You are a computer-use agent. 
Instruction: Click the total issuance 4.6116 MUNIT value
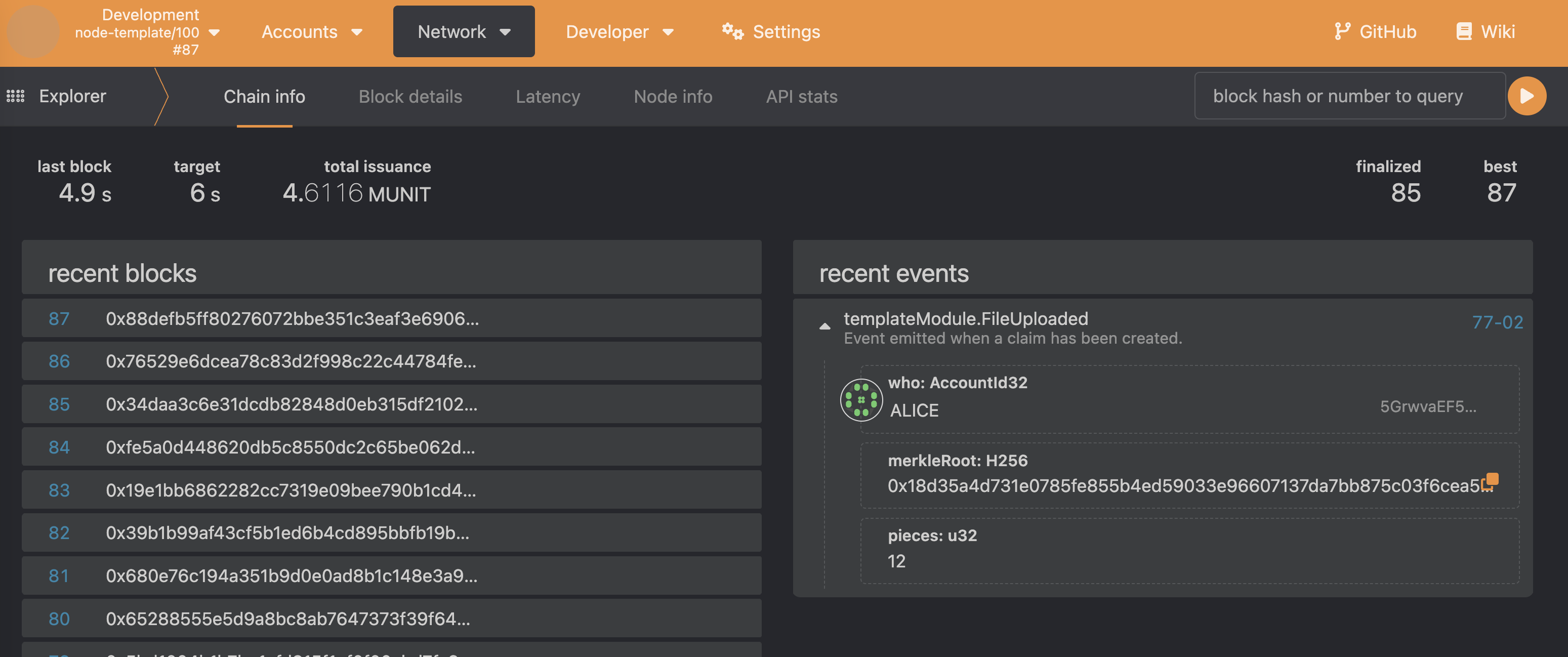click(x=356, y=193)
